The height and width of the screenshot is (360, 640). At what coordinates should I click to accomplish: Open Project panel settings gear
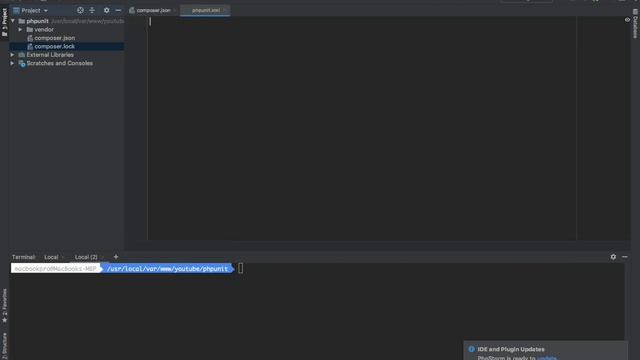pyautogui.click(x=107, y=10)
